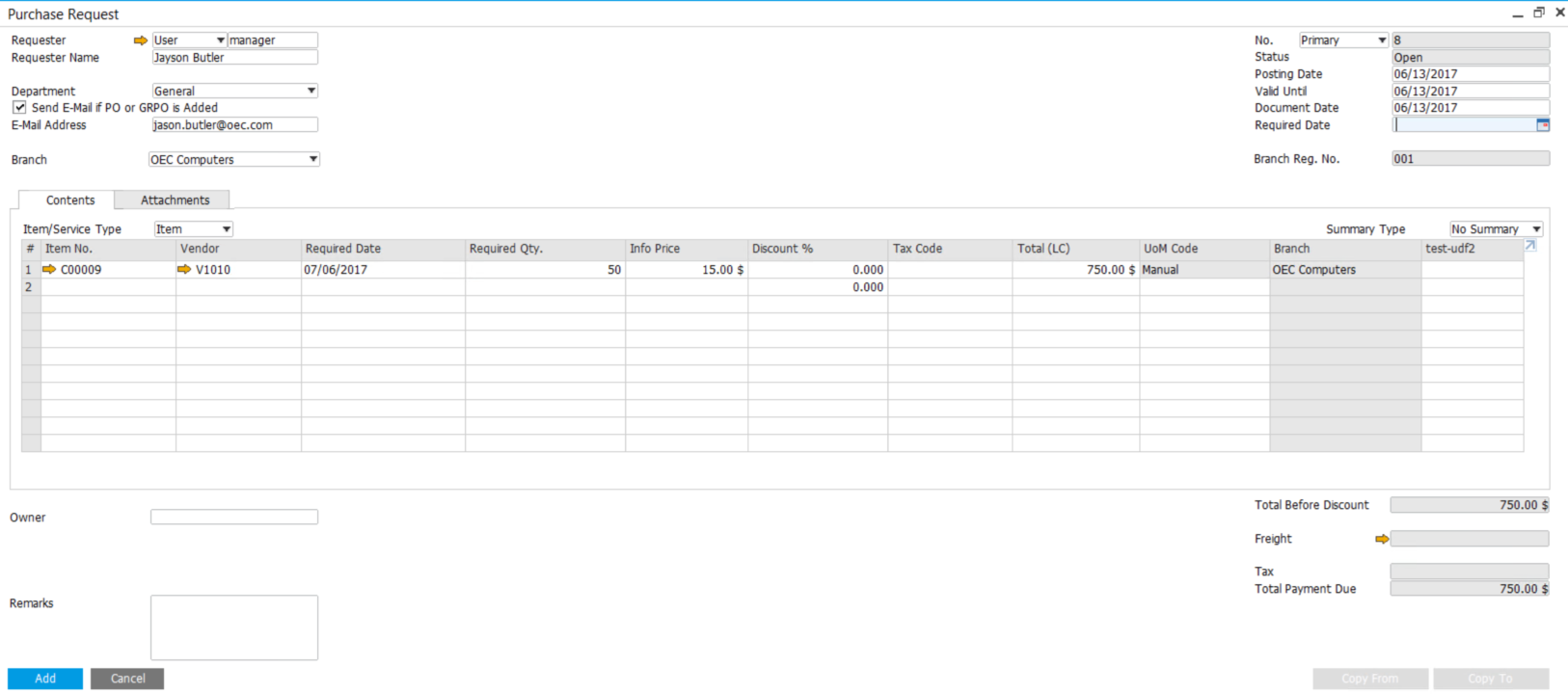Minimize the Purchase Request window
The image size is (1568, 694).
click(1518, 13)
